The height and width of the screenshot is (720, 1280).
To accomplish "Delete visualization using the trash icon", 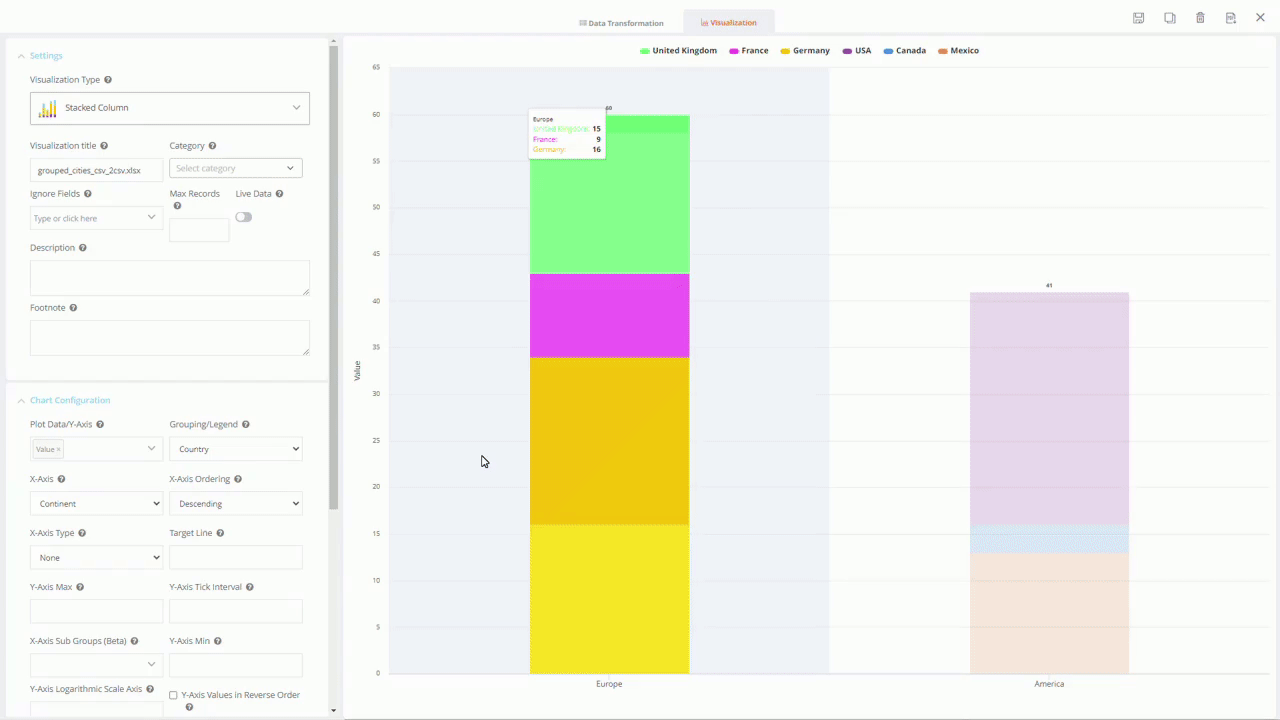I will (1200, 18).
